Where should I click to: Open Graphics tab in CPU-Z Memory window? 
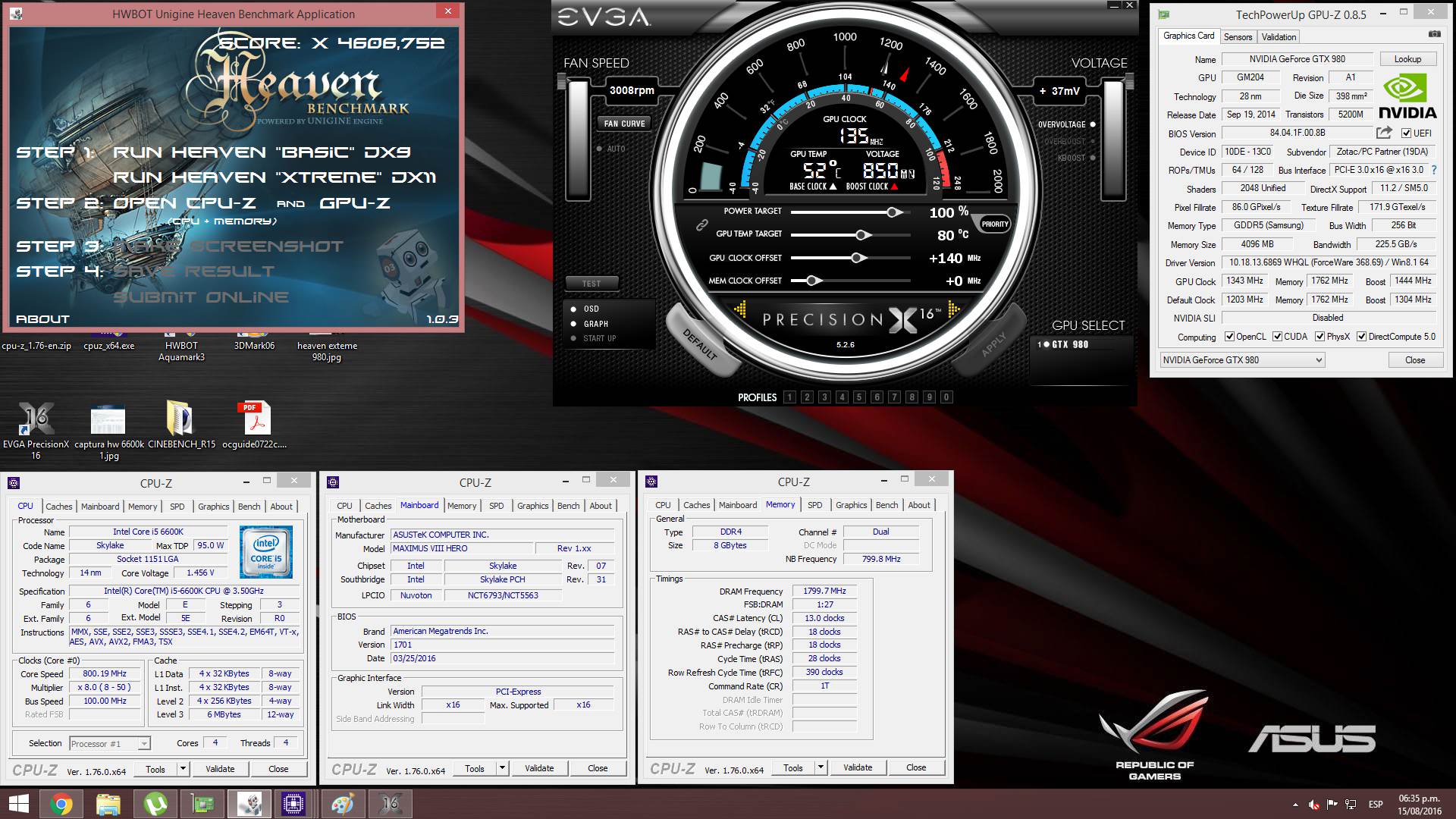[x=852, y=505]
